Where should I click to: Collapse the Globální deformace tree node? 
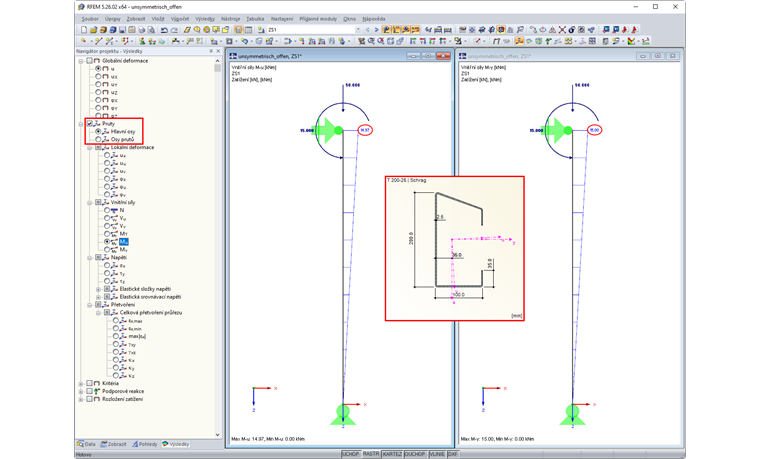81,61
